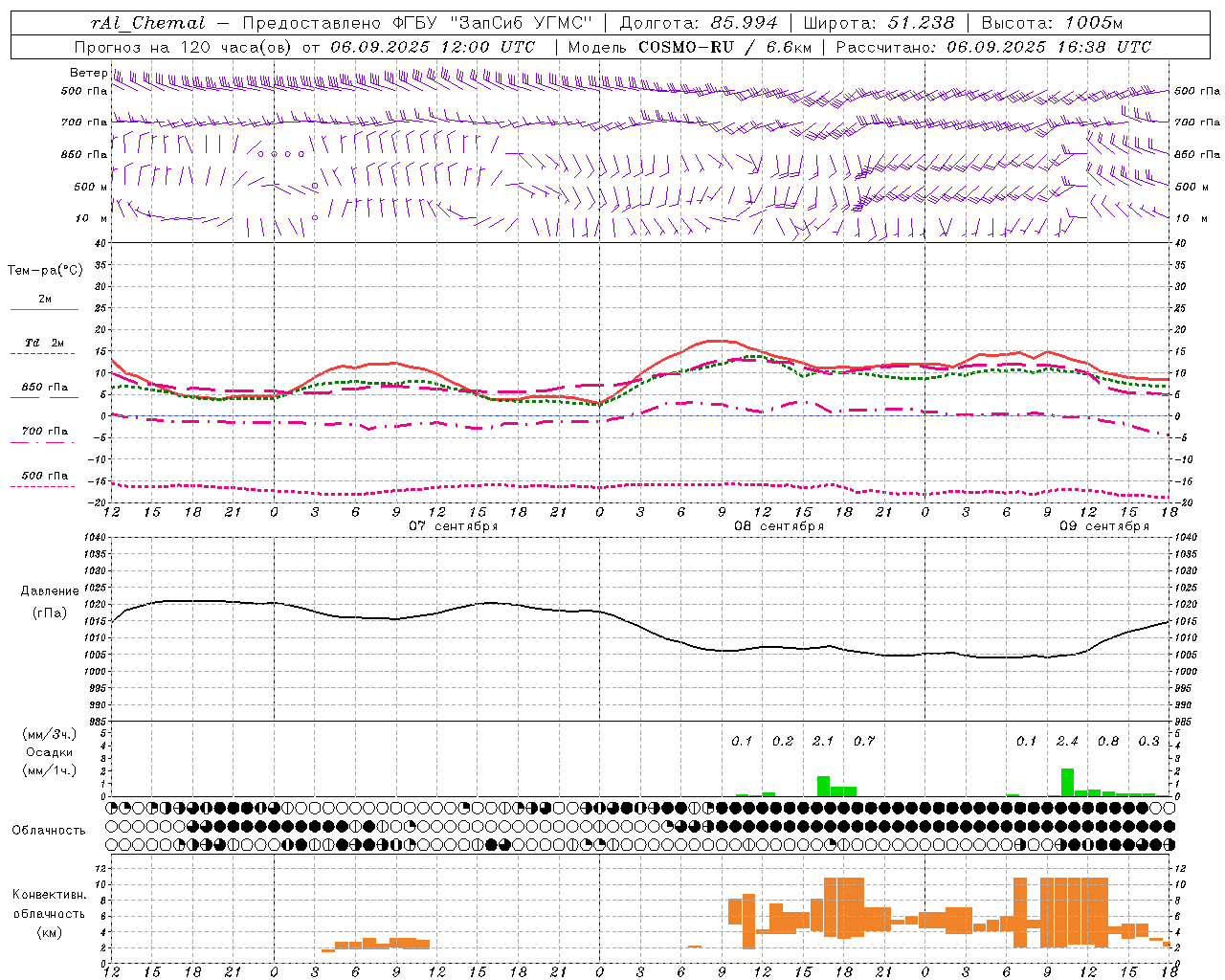Image resolution: width=1225 pixels, height=980 pixels.
Task: Click the tall green precipitation bar under 2.1
Action: tap(823, 786)
